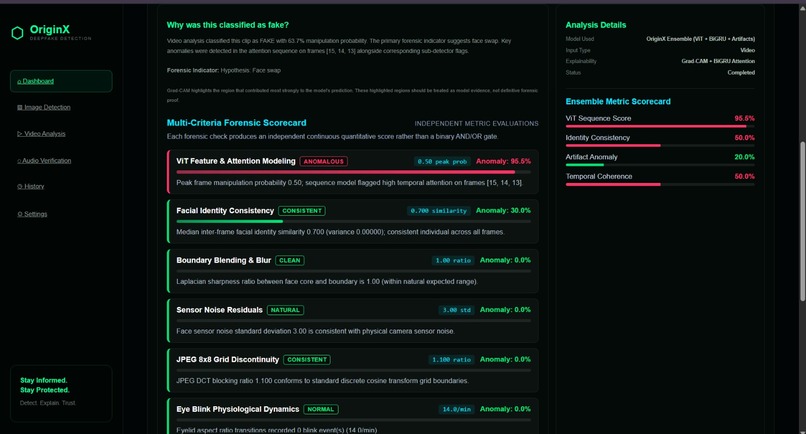Screen dimensions: 806x434
Task: Open Video Analysis from sidebar
Action: (41, 134)
